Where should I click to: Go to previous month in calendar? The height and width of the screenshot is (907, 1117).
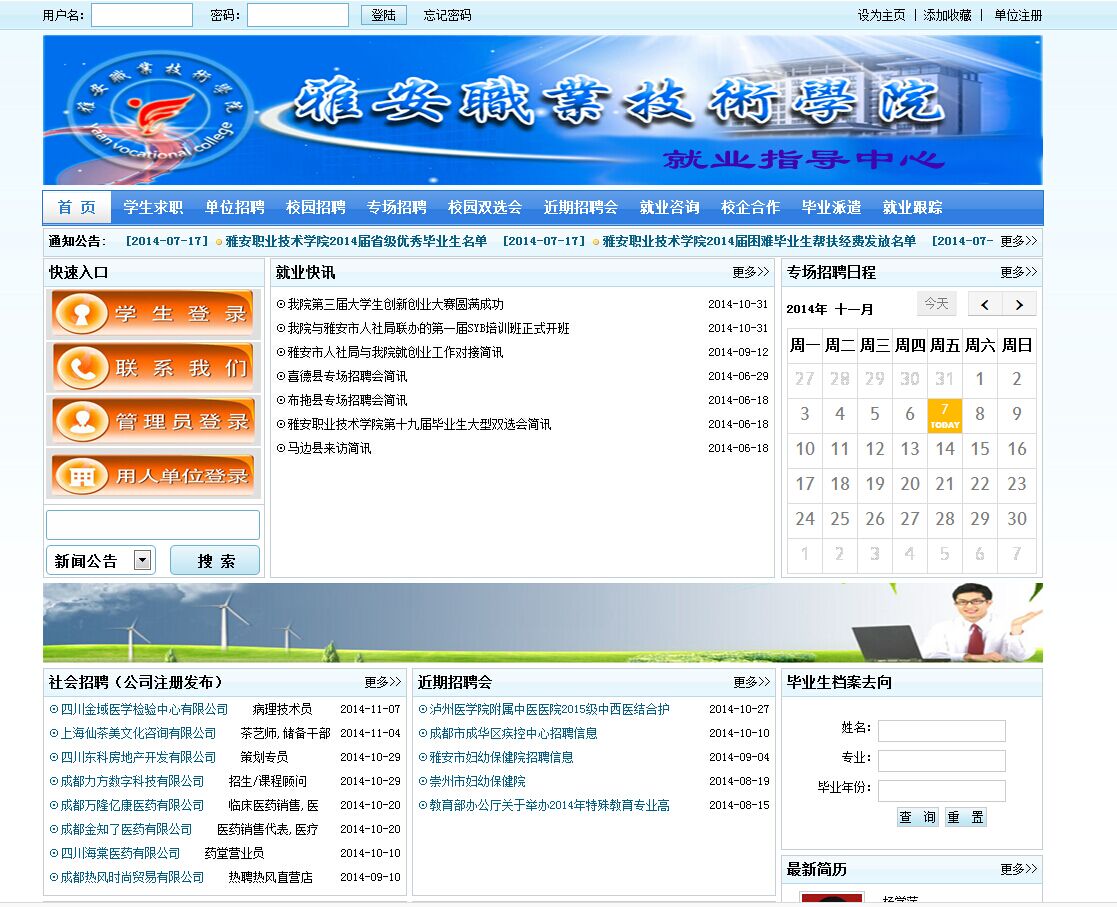point(985,305)
